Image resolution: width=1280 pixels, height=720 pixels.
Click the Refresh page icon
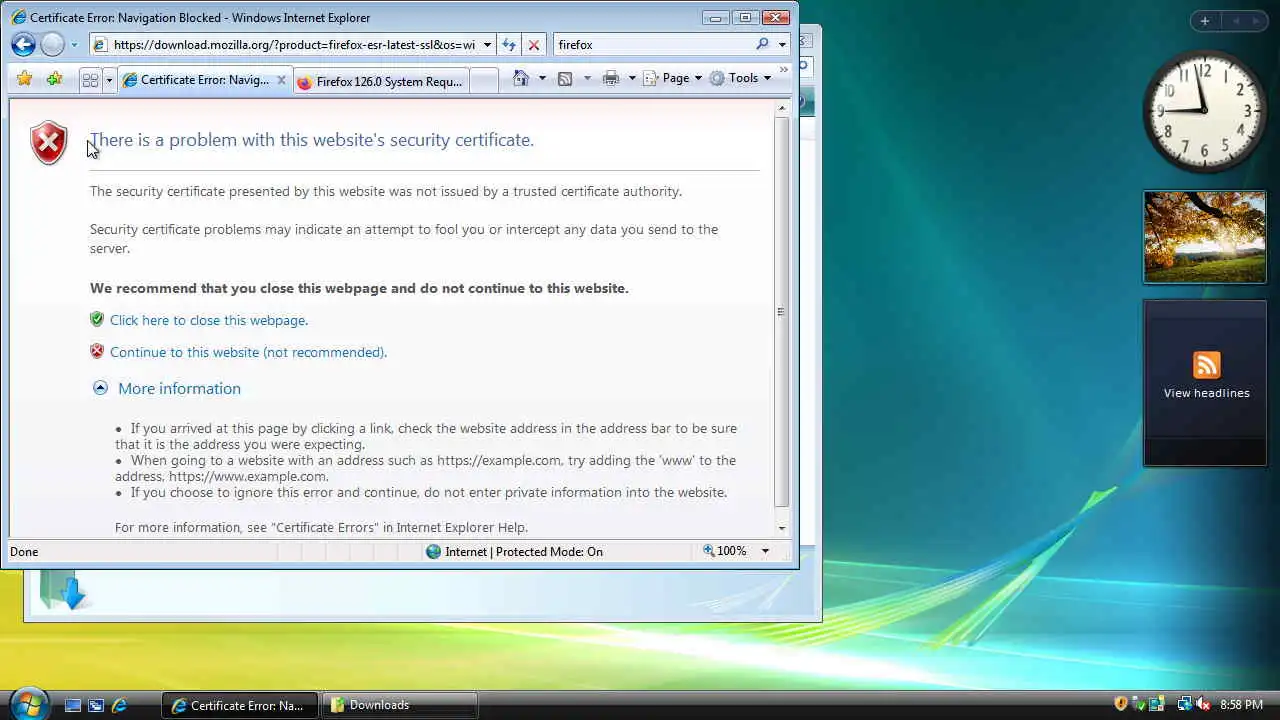point(509,45)
